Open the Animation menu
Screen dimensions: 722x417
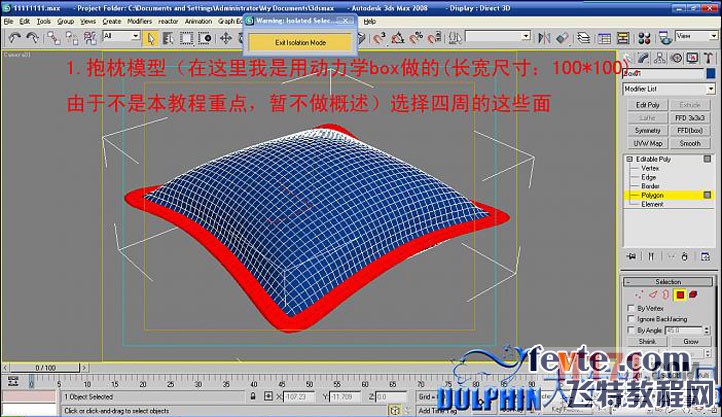coord(198,20)
